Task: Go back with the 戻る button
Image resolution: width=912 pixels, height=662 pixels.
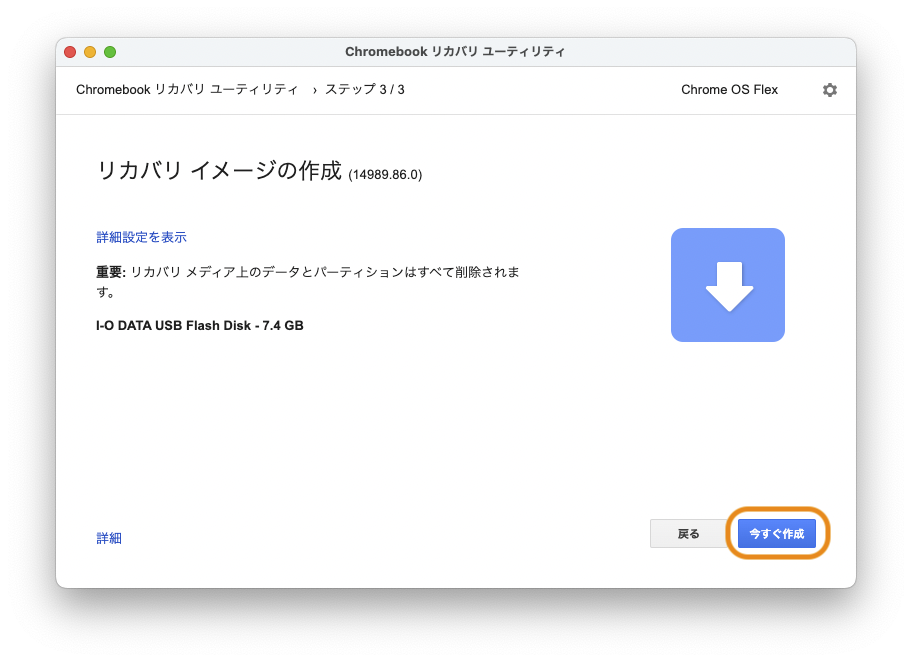Action: (x=688, y=533)
